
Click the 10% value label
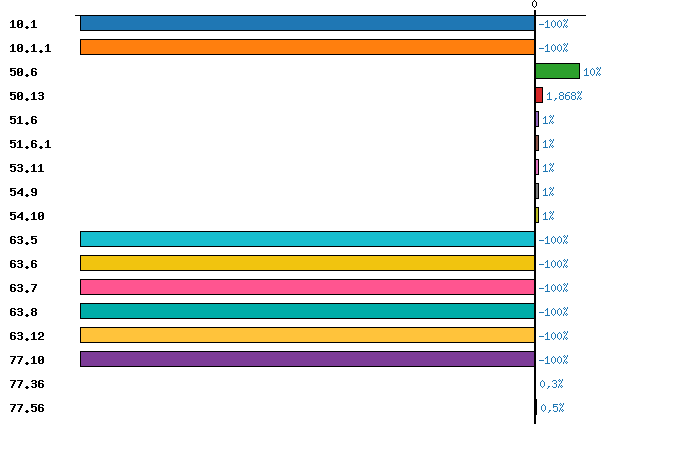pos(592,72)
